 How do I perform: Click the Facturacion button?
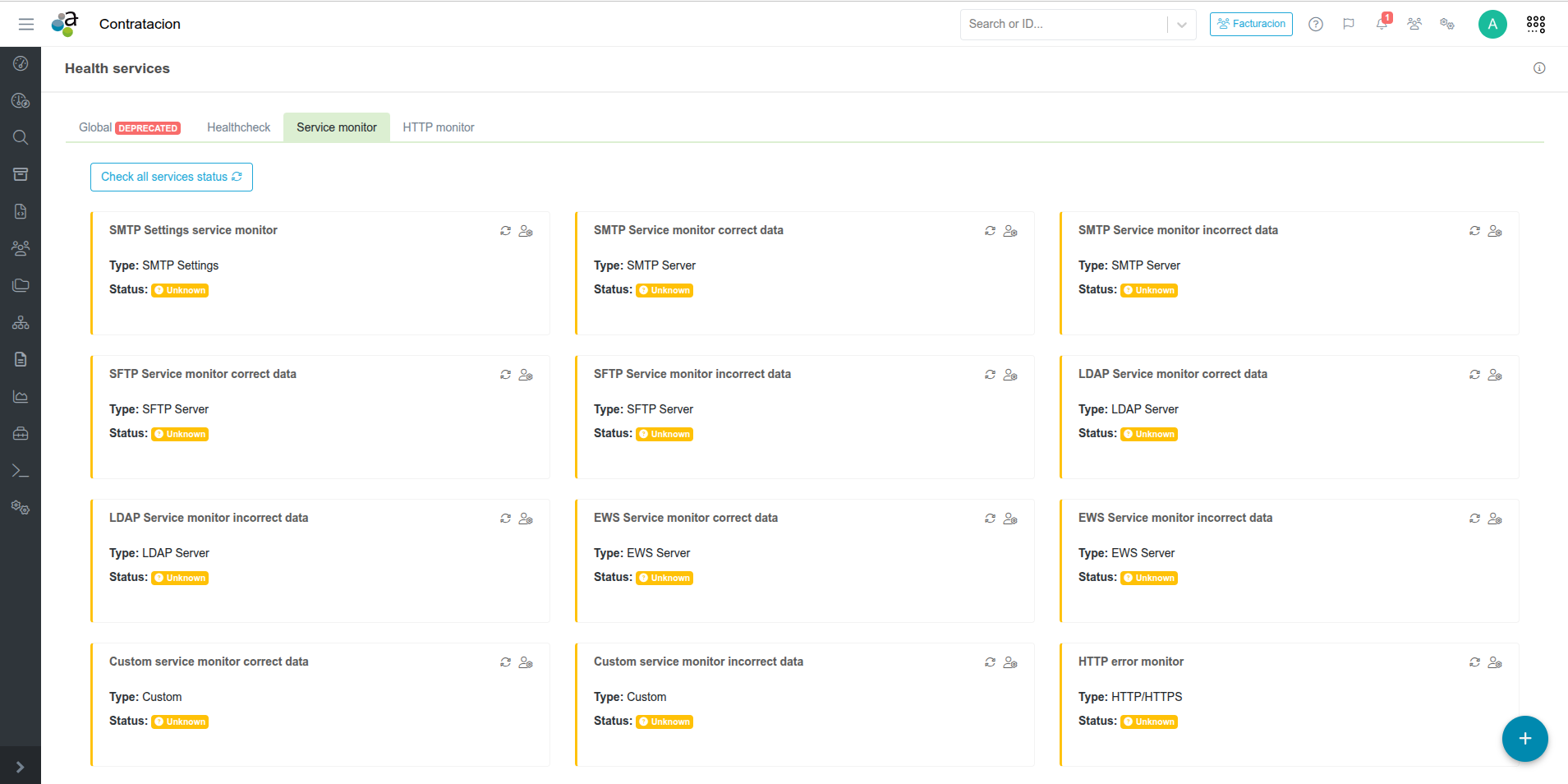point(1251,24)
